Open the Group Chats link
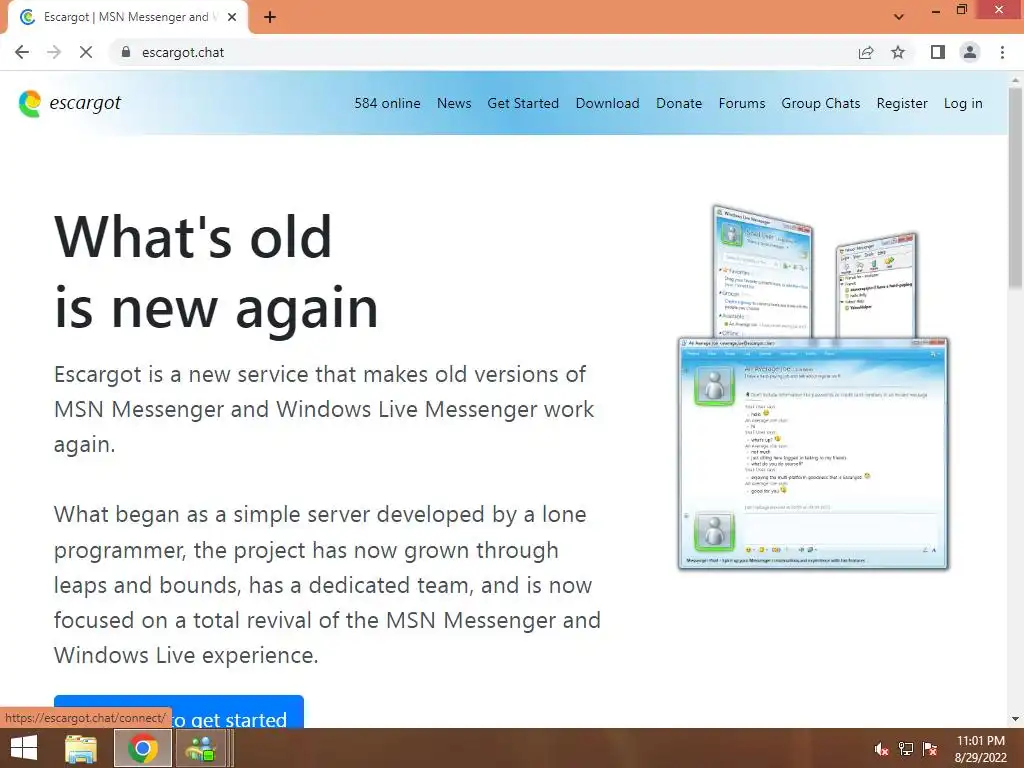 coord(821,103)
